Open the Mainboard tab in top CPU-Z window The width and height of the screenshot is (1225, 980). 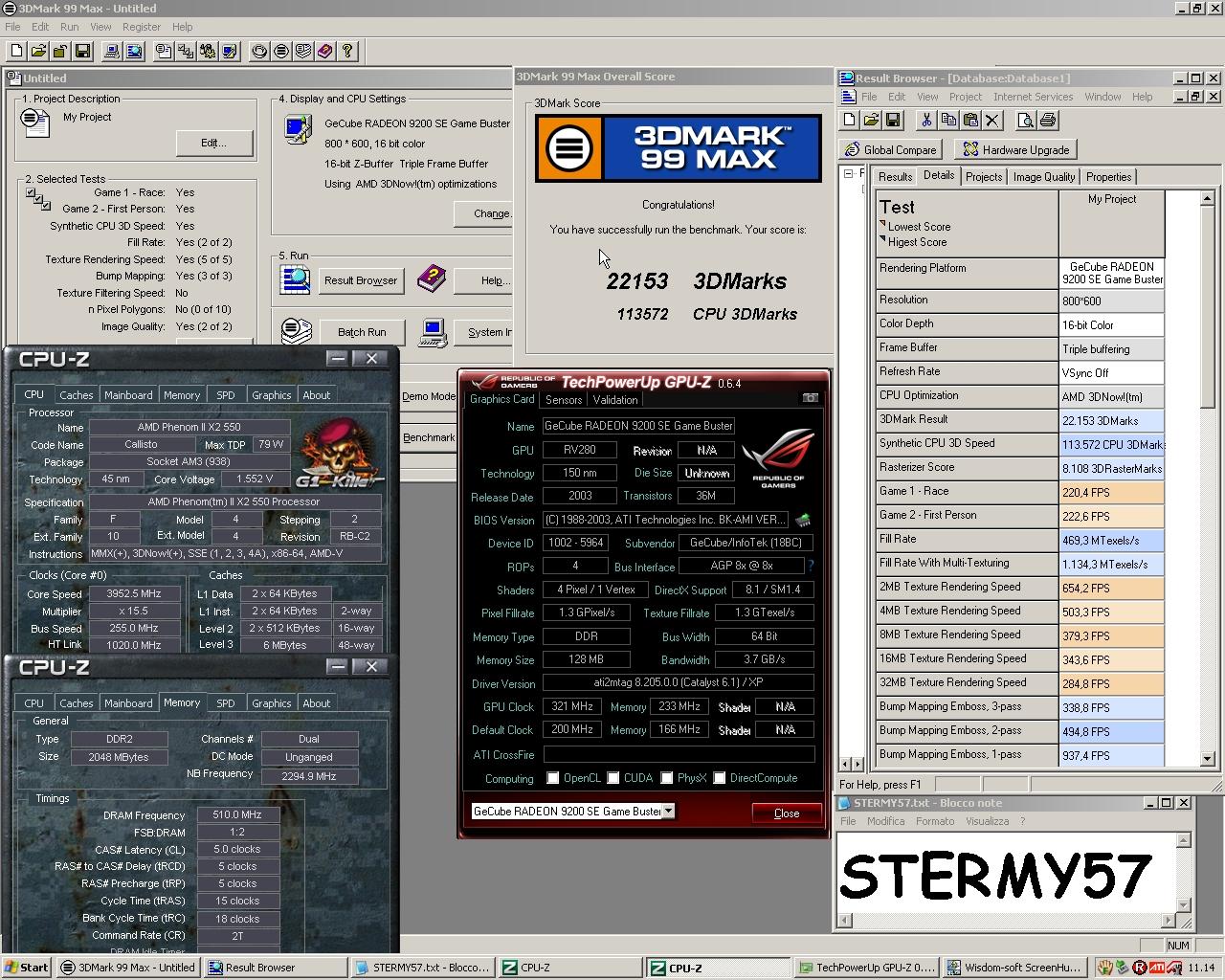coord(128,395)
